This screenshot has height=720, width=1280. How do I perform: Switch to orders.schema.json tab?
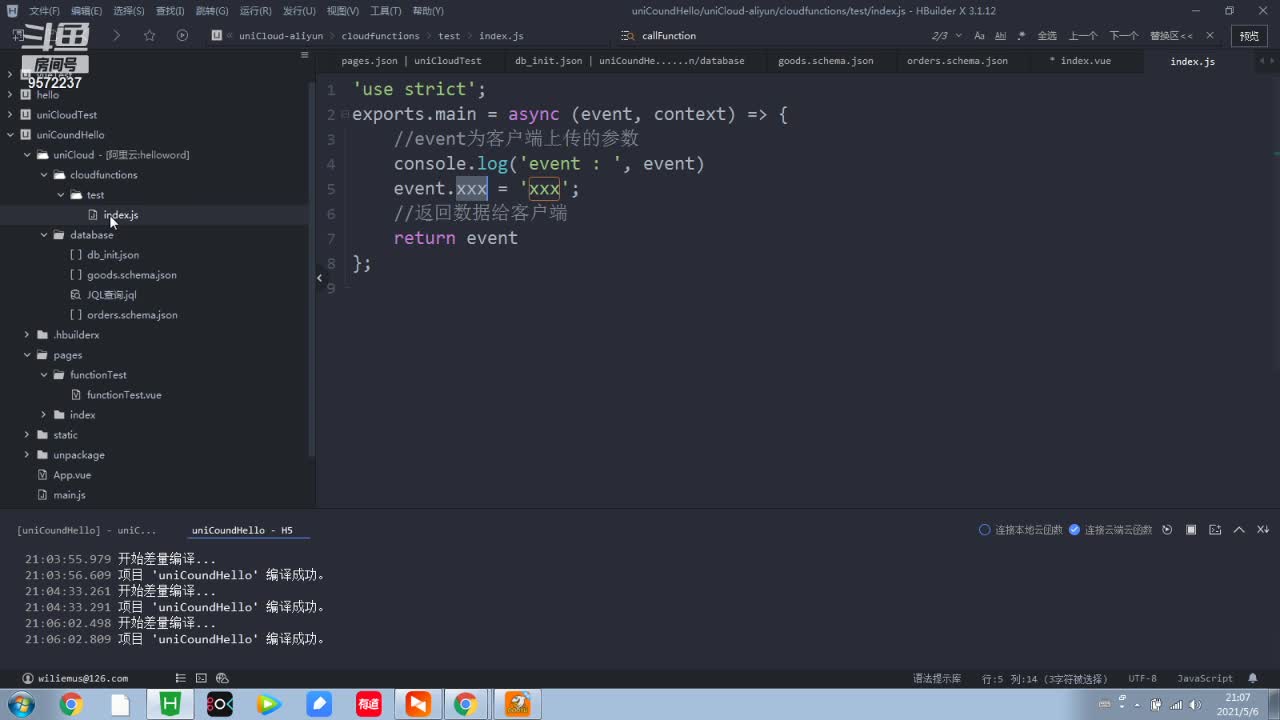click(957, 61)
